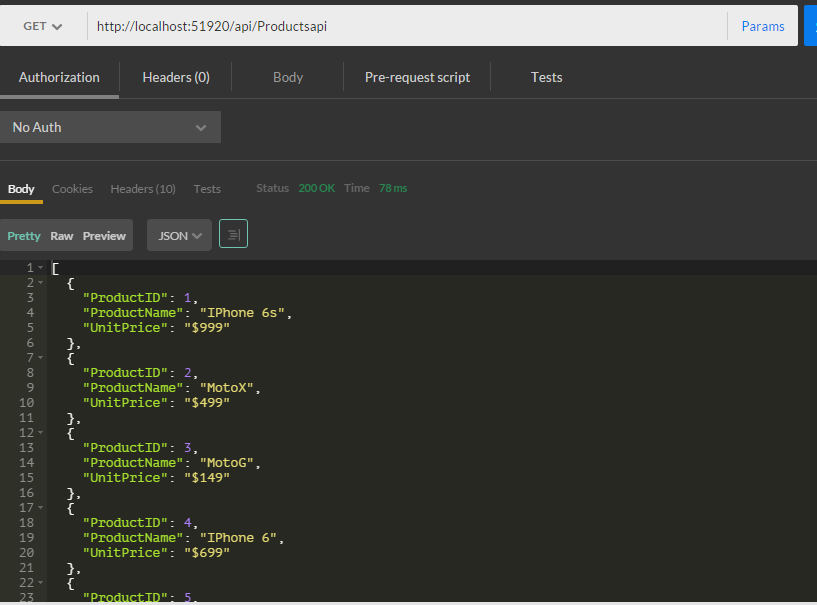Switch to Raw response view
The image size is (817, 605).
[62, 236]
